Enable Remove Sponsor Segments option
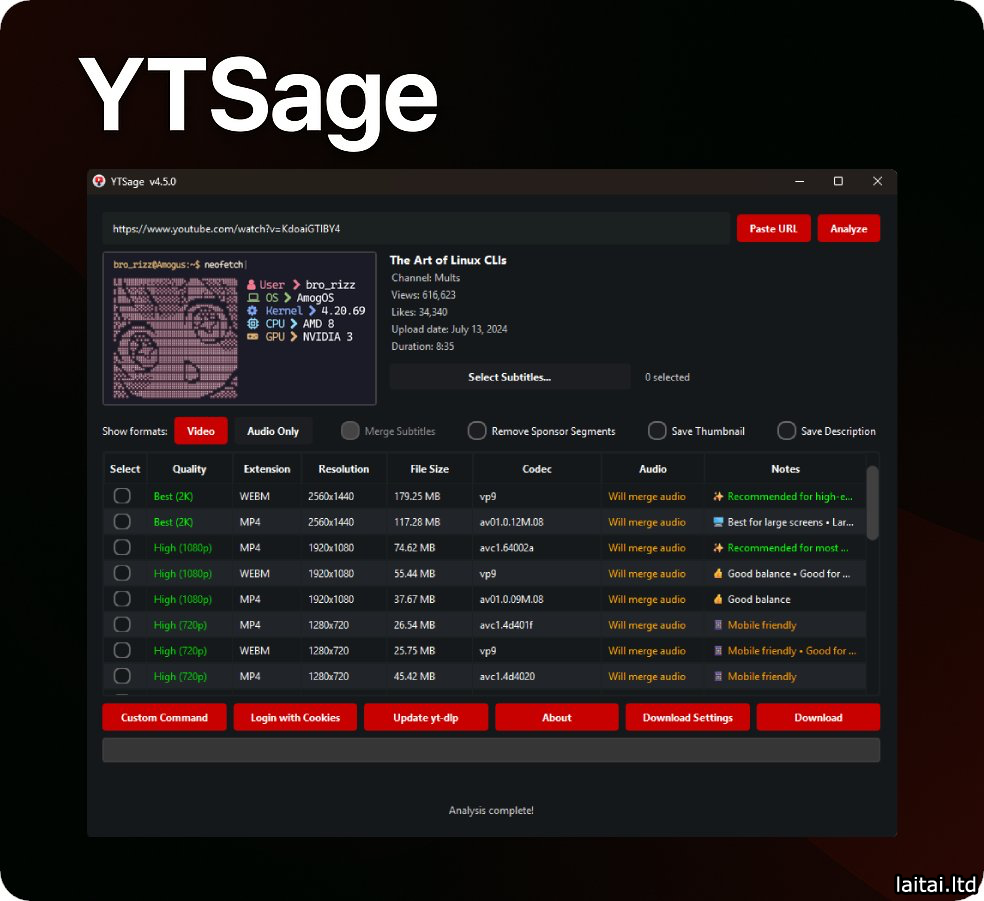This screenshot has width=984, height=901. coord(477,431)
